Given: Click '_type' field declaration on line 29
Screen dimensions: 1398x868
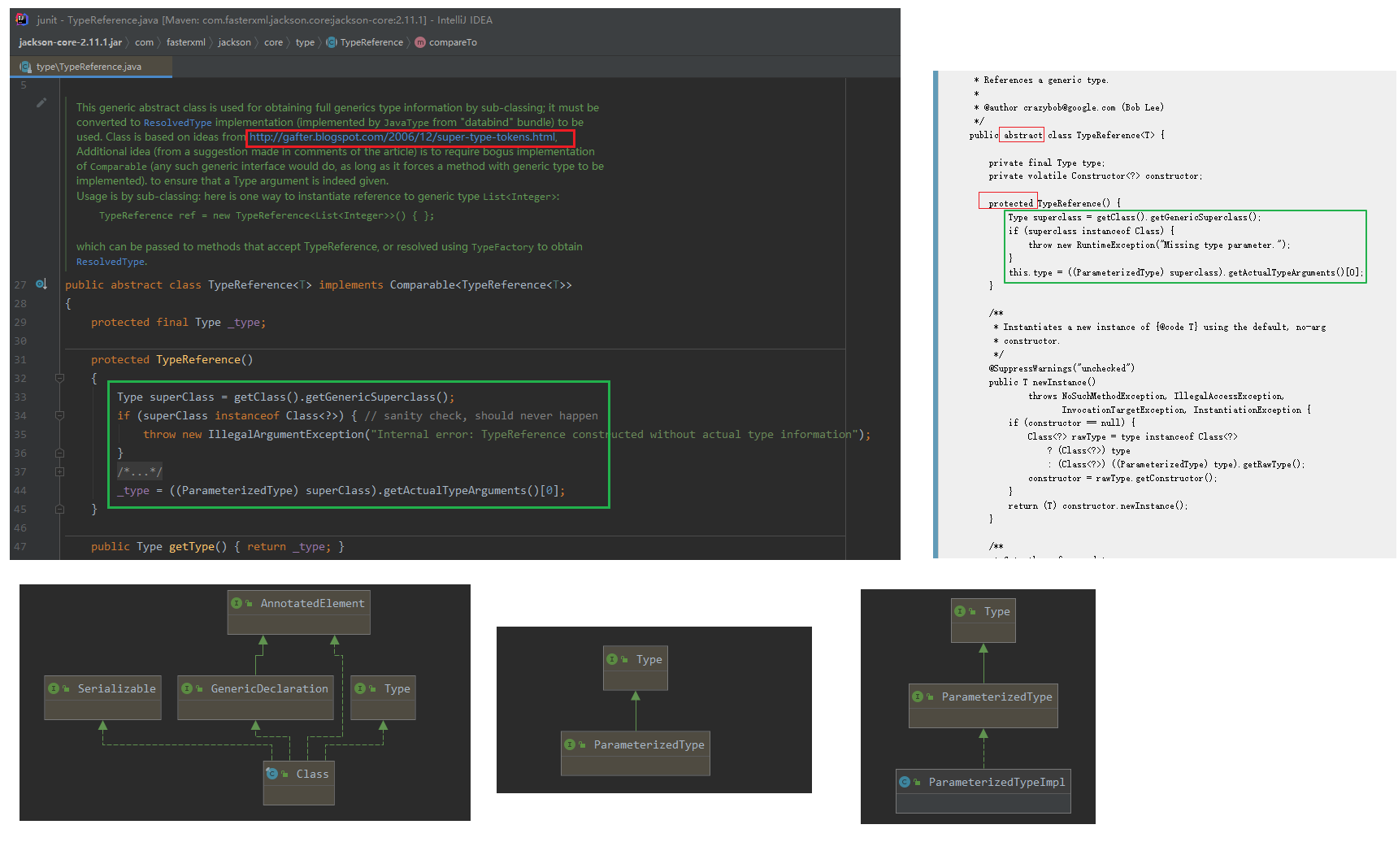Looking at the screenshot, I should [x=244, y=322].
